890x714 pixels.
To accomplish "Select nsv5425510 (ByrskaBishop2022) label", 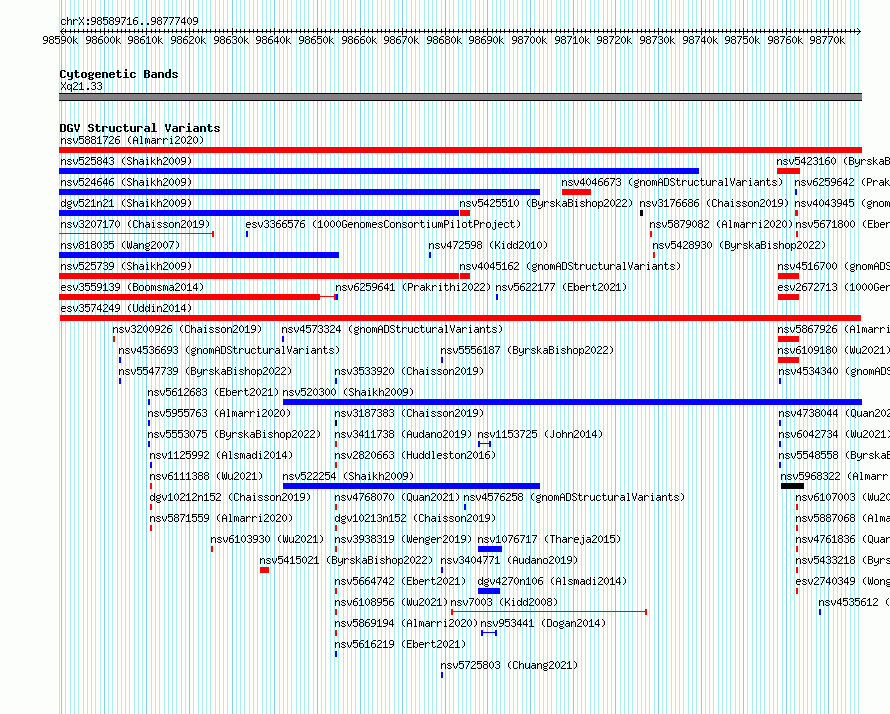I will click(x=546, y=203).
